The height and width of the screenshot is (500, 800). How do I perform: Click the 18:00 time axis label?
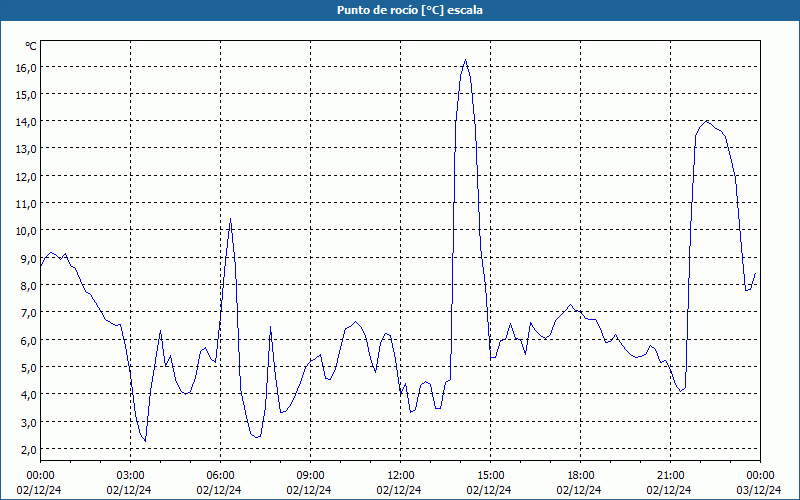[581, 476]
